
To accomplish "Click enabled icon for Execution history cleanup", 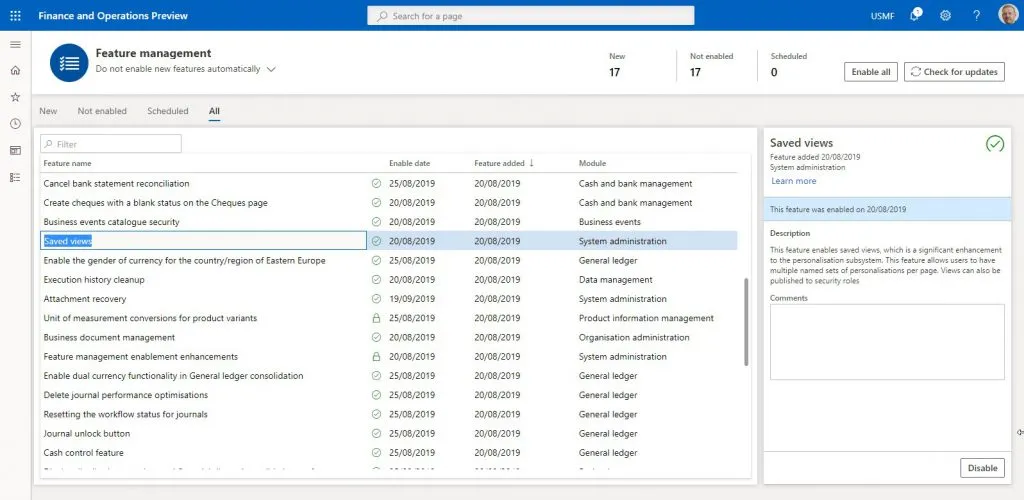I will tap(376, 279).
